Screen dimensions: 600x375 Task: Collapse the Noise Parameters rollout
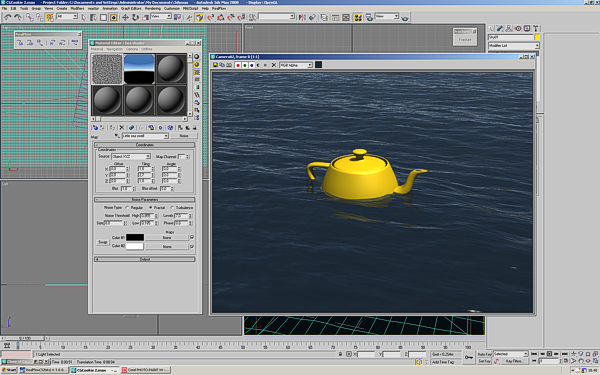coord(145,200)
